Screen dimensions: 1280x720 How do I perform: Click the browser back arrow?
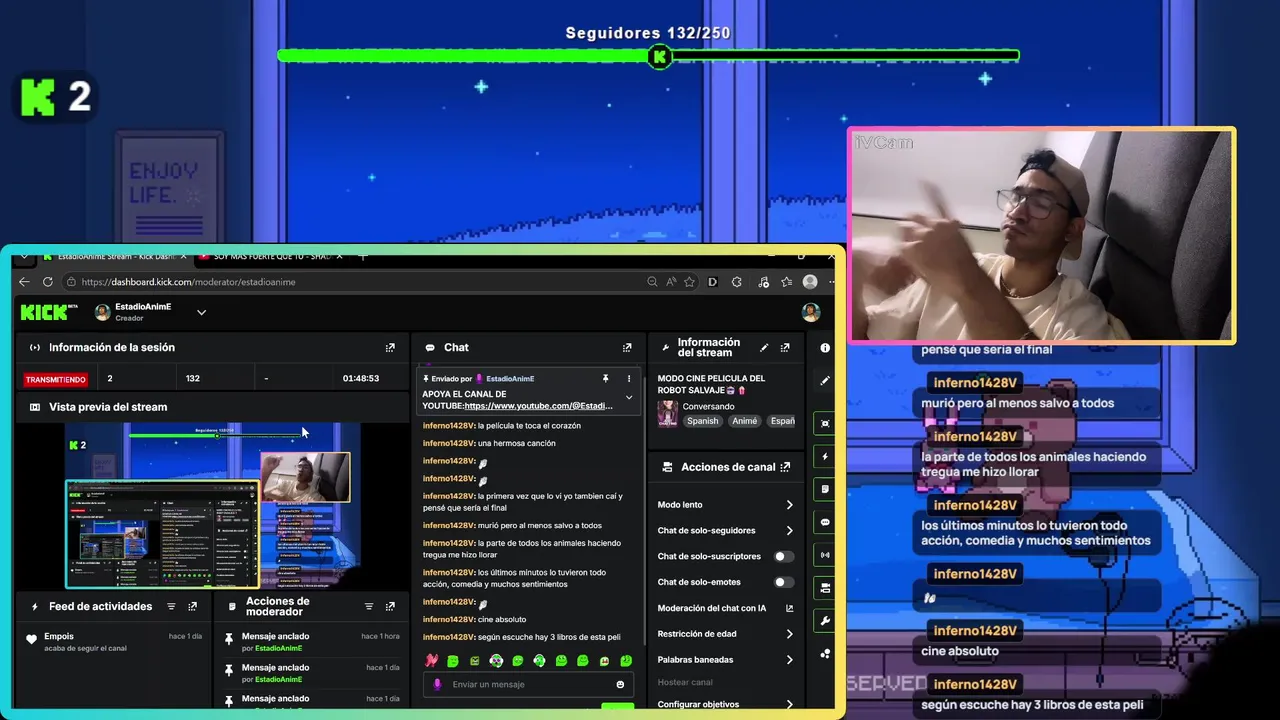[24, 282]
